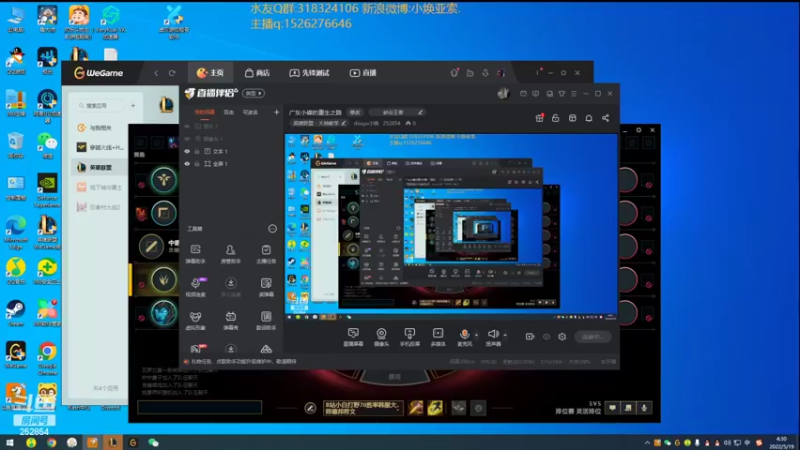Add a 手机投屏 phone mirroring source
The width and height of the screenshot is (800, 450).
tap(410, 337)
